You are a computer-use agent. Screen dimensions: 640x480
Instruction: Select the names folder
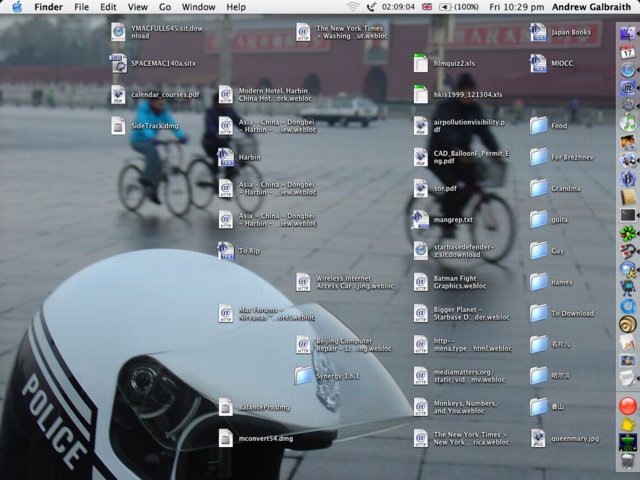[538, 282]
